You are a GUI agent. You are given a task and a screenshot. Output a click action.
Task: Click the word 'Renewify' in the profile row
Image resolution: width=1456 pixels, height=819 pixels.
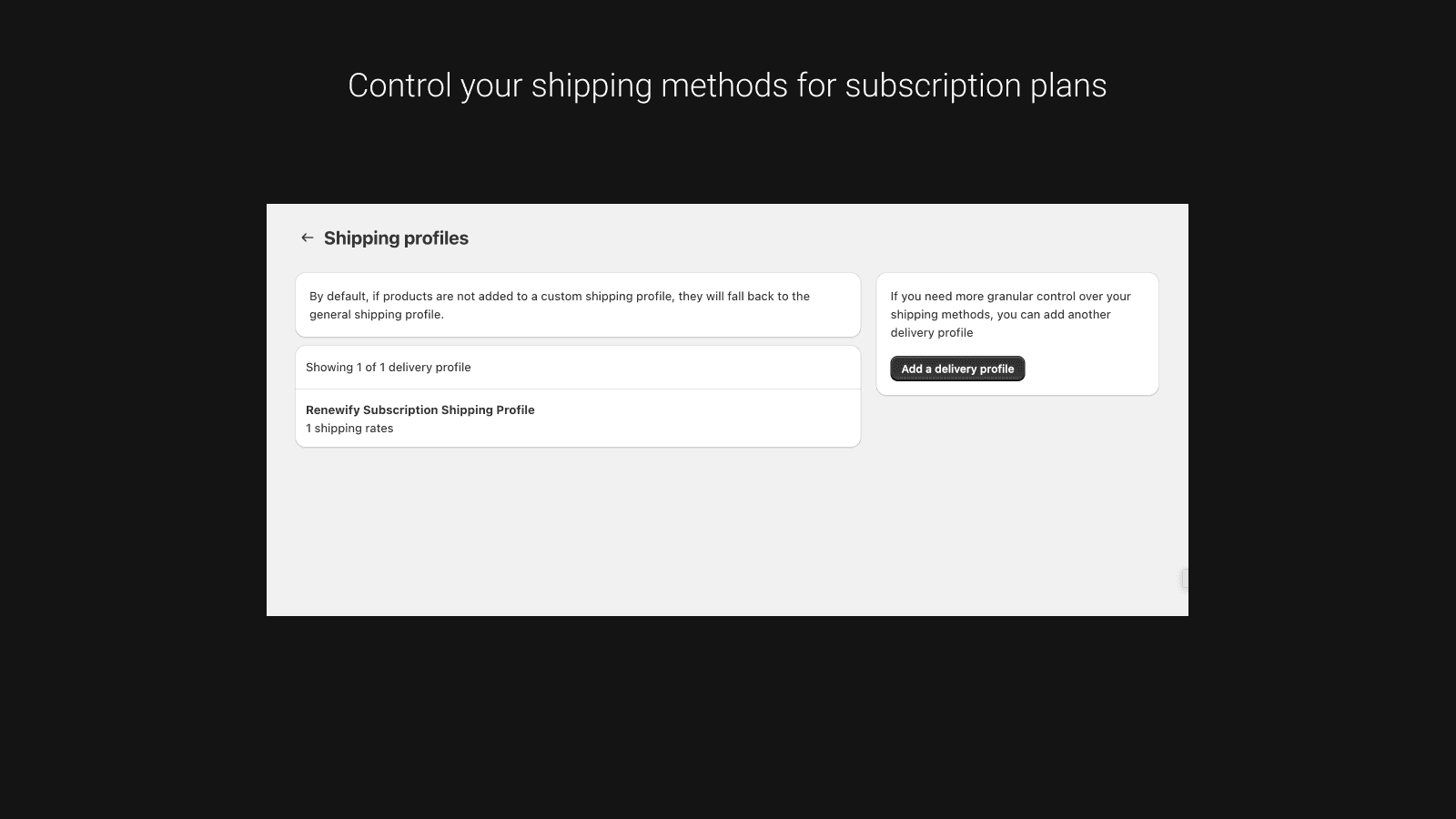[332, 410]
